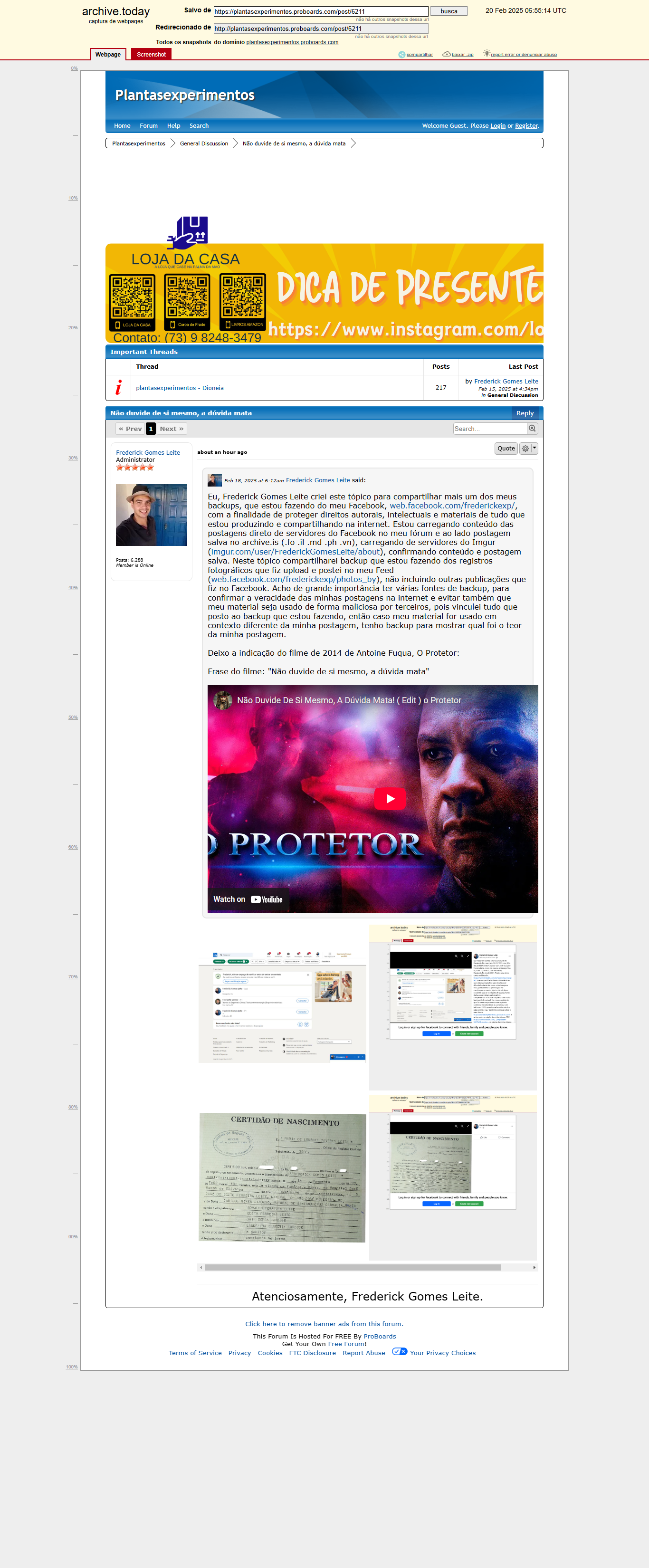The height and width of the screenshot is (1568, 649).
Task: Click the Quote button
Action: click(506, 449)
